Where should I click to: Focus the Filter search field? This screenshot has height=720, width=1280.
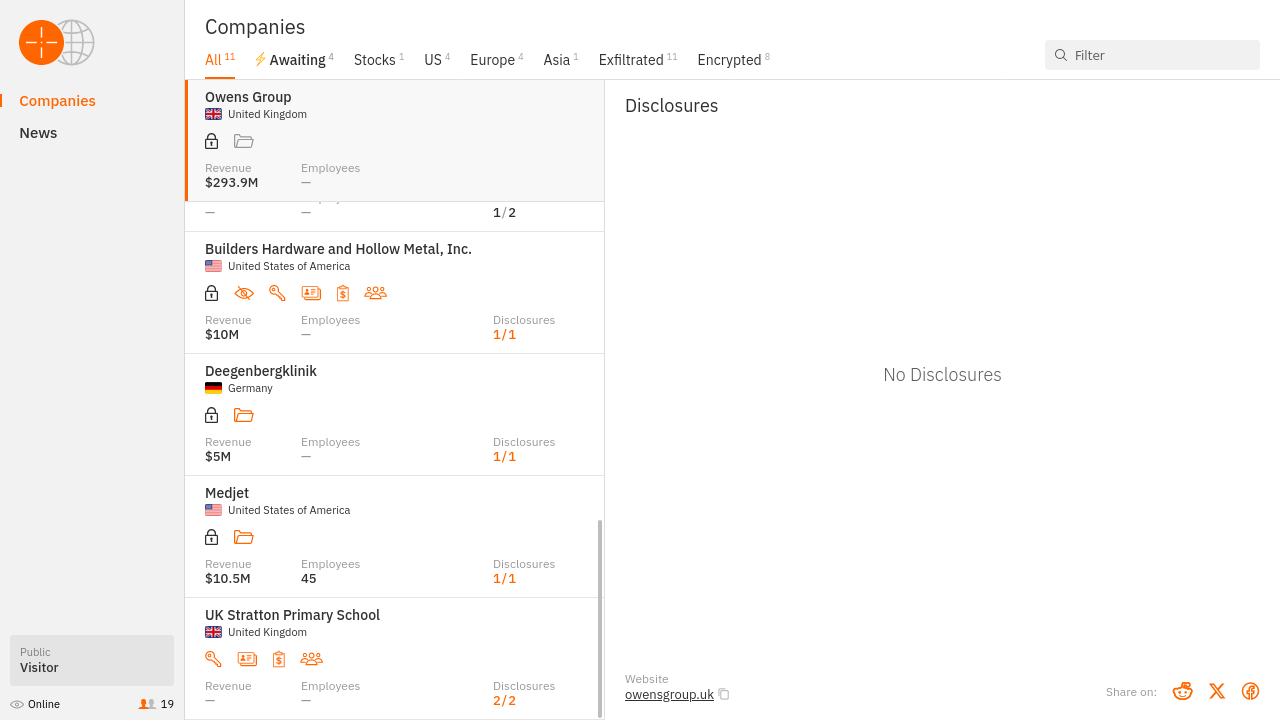[1152, 55]
